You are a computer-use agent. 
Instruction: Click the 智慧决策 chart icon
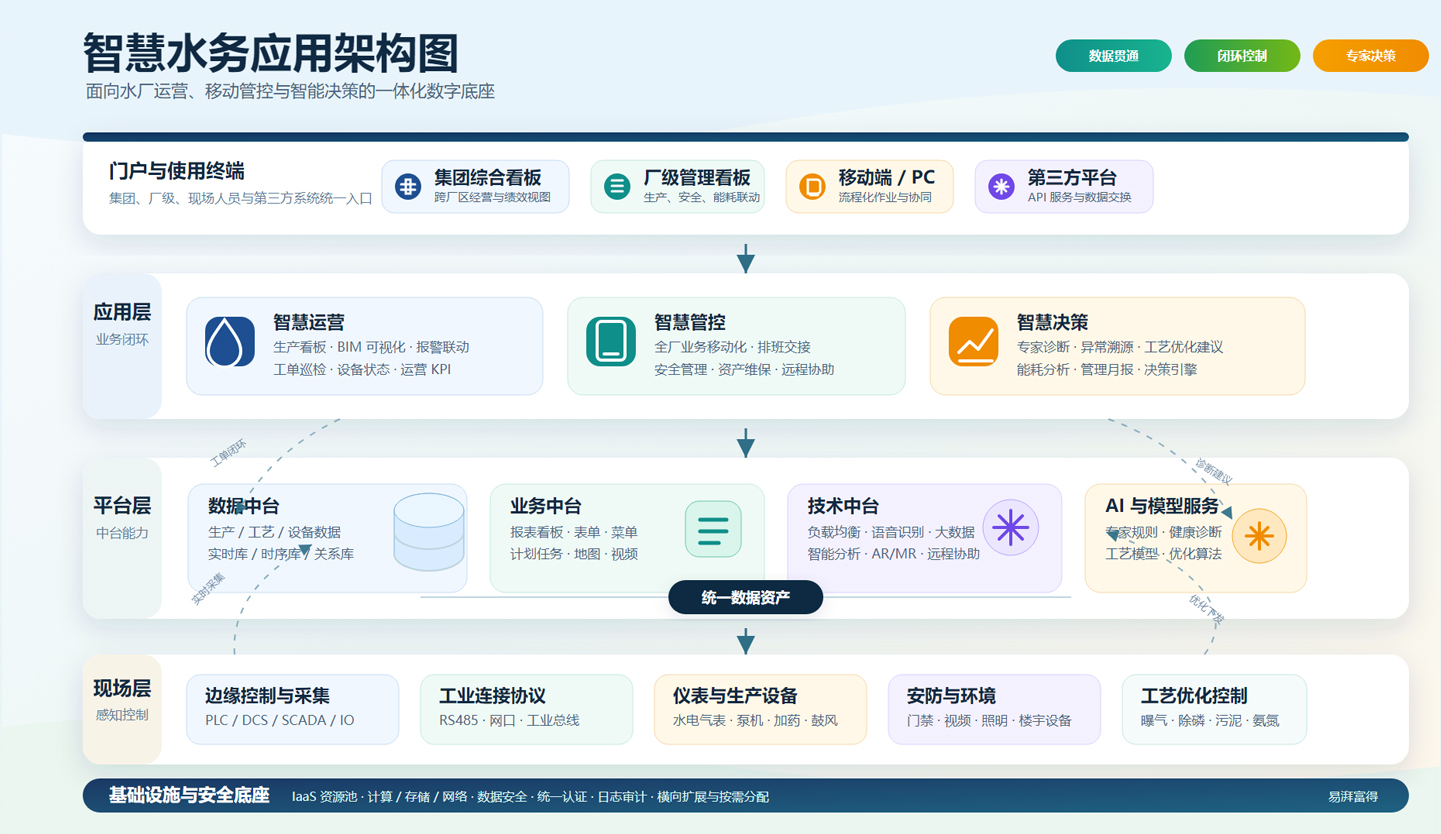pos(974,342)
